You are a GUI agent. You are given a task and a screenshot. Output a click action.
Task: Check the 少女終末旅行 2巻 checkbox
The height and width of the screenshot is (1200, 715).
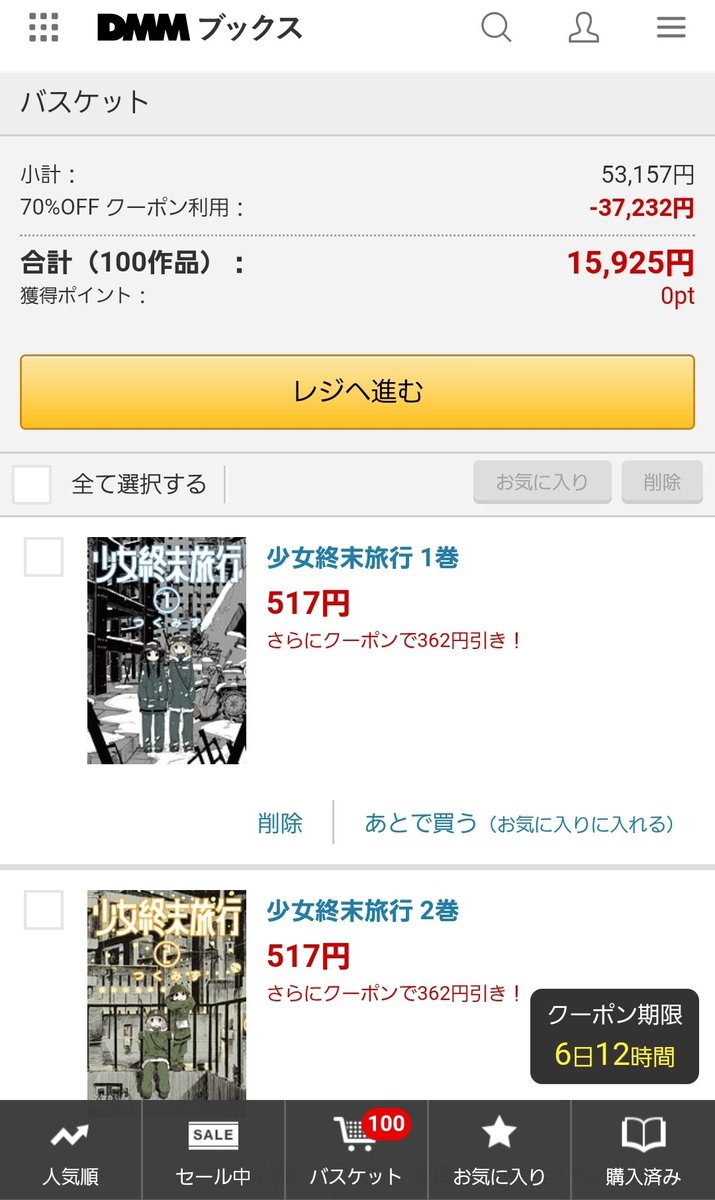pos(43,910)
